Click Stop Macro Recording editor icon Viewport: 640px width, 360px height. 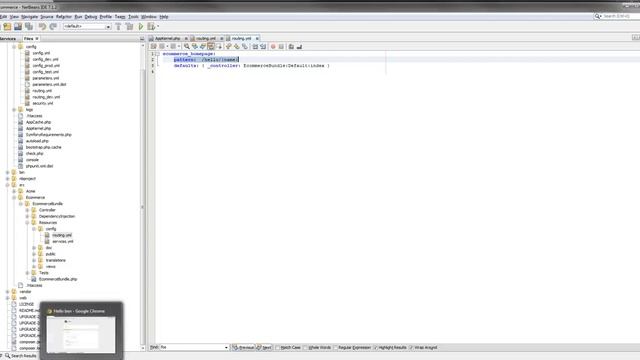point(281,47)
